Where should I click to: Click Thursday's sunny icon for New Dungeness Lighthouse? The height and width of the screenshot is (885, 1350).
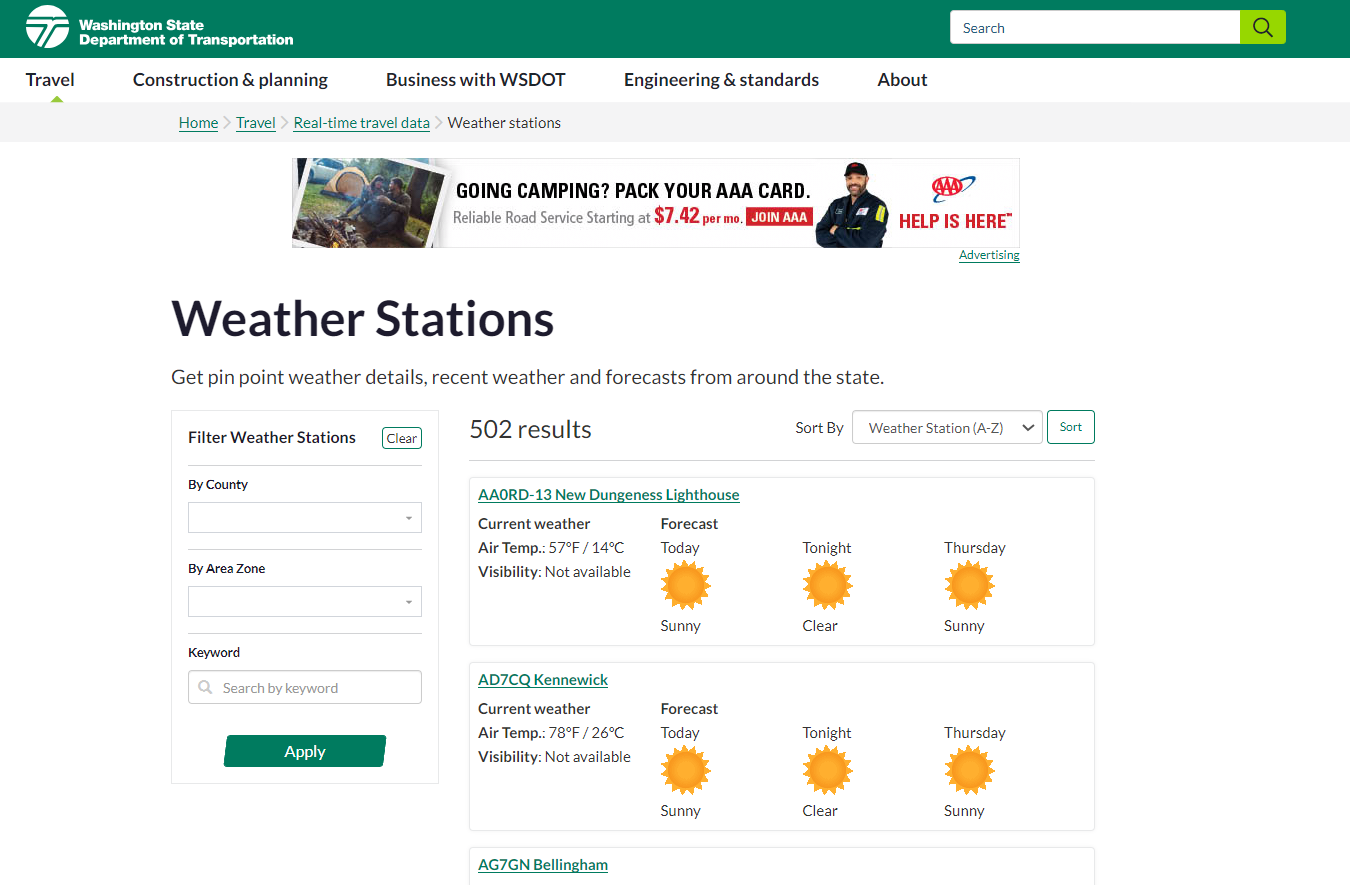pyautogui.click(x=969, y=586)
